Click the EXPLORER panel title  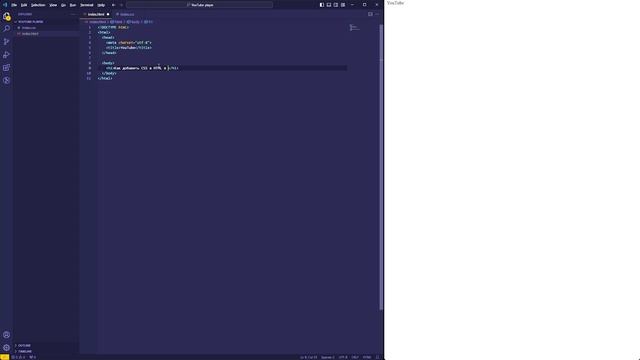click(x=25, y=14)
